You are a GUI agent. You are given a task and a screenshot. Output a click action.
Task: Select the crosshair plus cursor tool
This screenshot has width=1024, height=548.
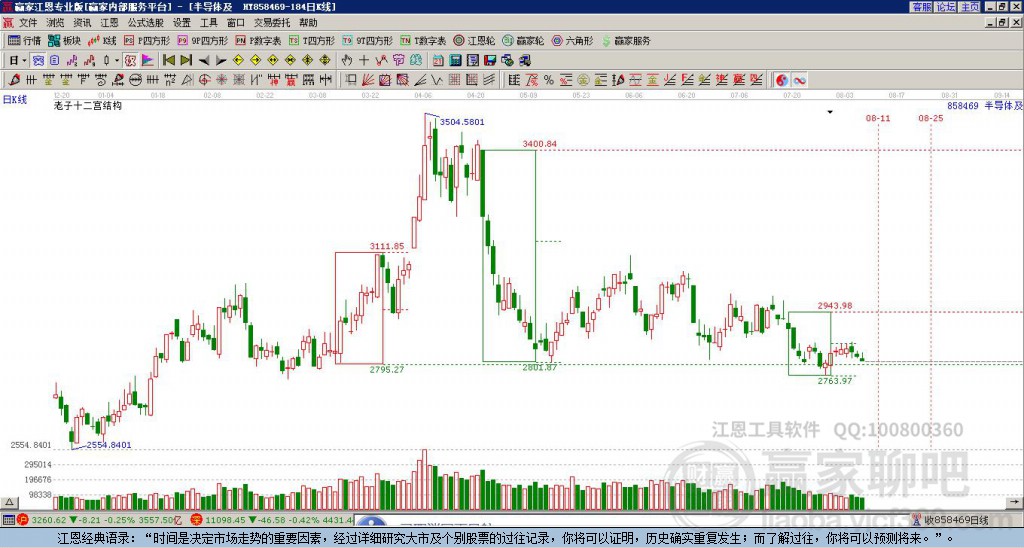364,61
